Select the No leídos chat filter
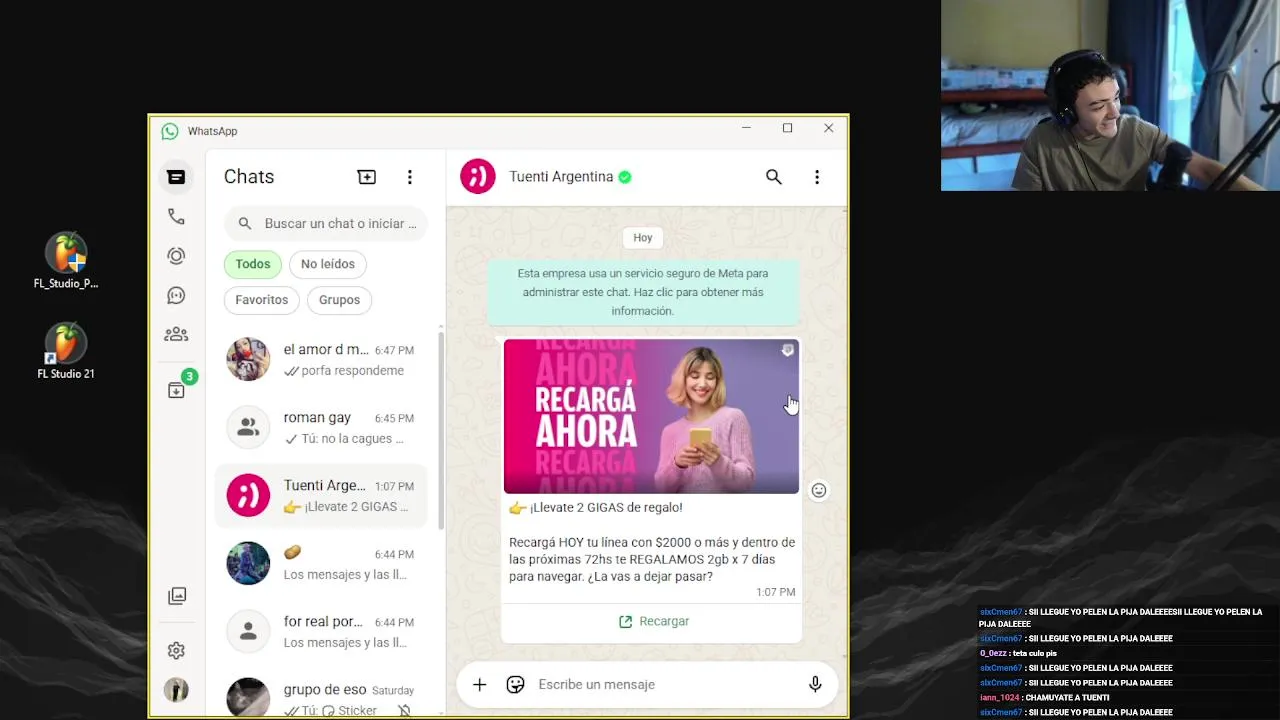 click(x=328, y=264)
